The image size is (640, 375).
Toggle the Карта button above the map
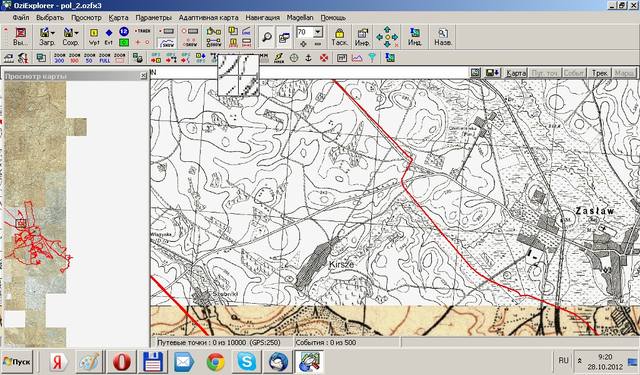[x=516, y=73]
